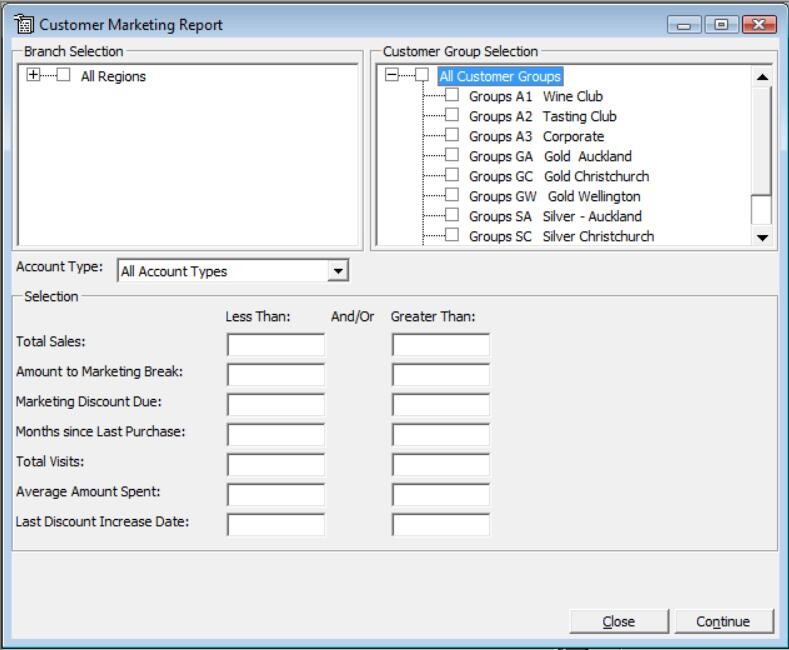Click Last Discount Increase Date Greater Than field
Screen dimensions: 789x650
tap(441, 525)
